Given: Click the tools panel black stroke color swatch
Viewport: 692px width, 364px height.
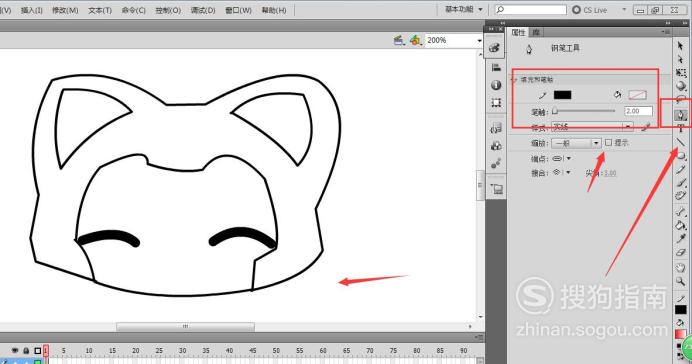Looking at the screenshot, I should point(681,310).
